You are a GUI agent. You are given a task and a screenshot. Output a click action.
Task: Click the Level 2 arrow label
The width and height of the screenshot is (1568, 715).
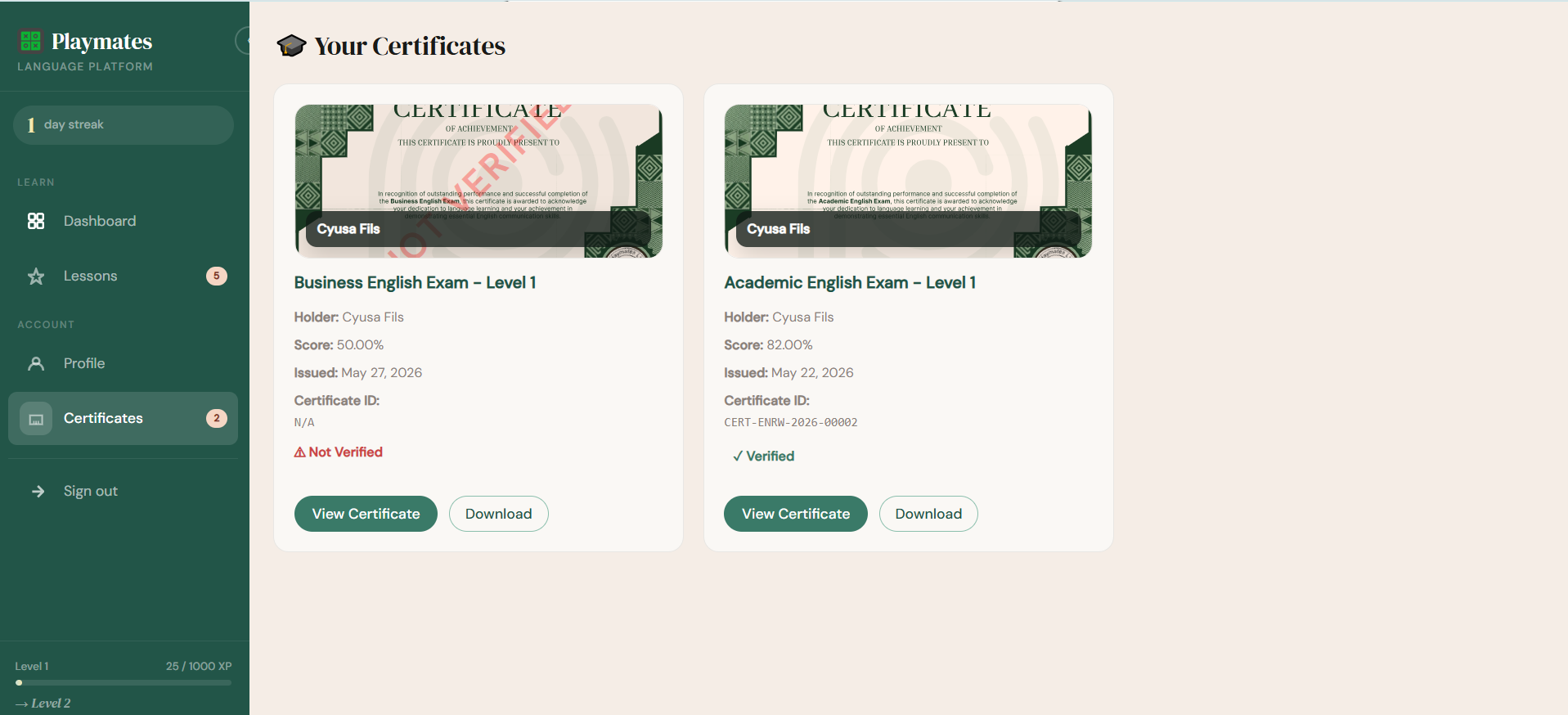(x=43, y=704)
